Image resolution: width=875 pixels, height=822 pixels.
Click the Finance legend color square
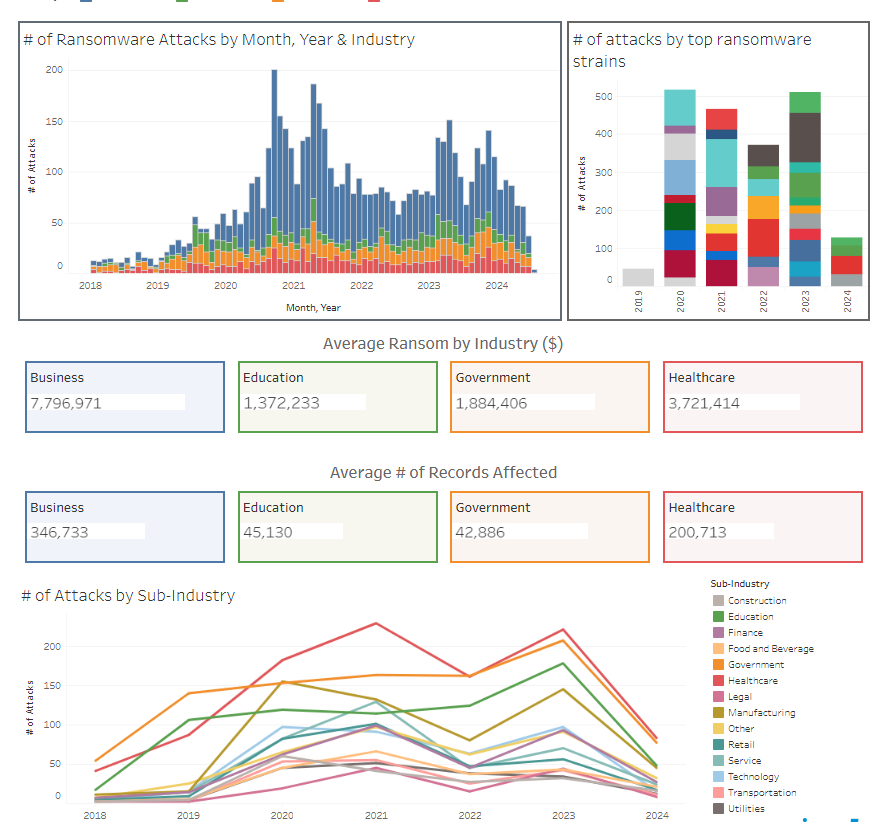click(718, 633)
